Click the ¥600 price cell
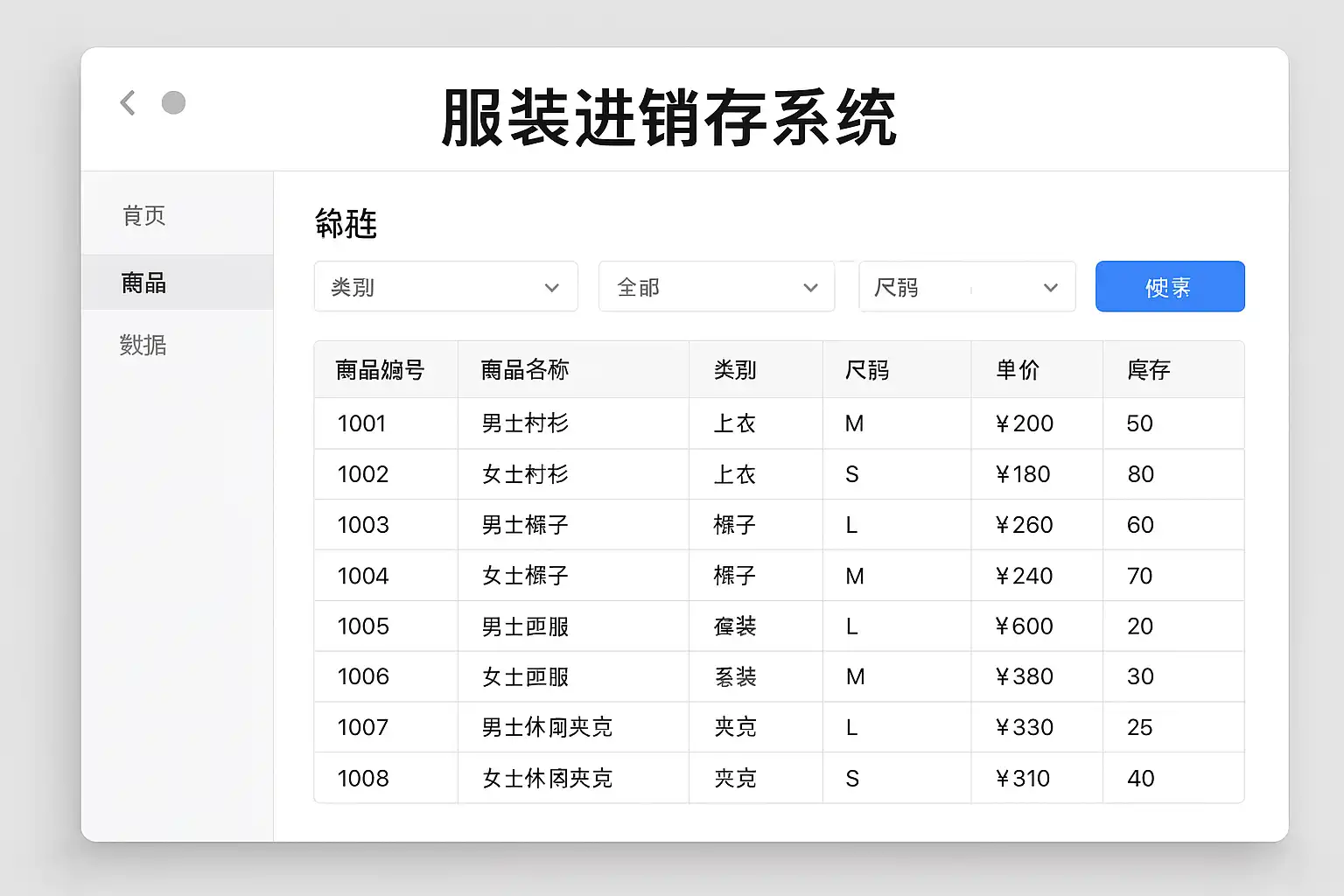This screenshot has height=896, width=1344. (1024, 626)
